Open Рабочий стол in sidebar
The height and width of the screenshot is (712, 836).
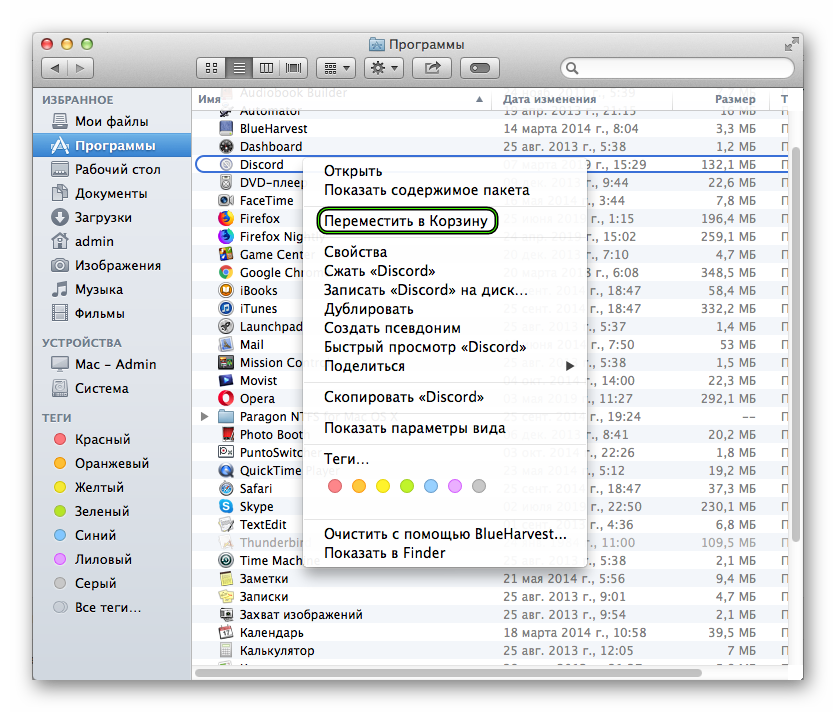tap(111, 170)
